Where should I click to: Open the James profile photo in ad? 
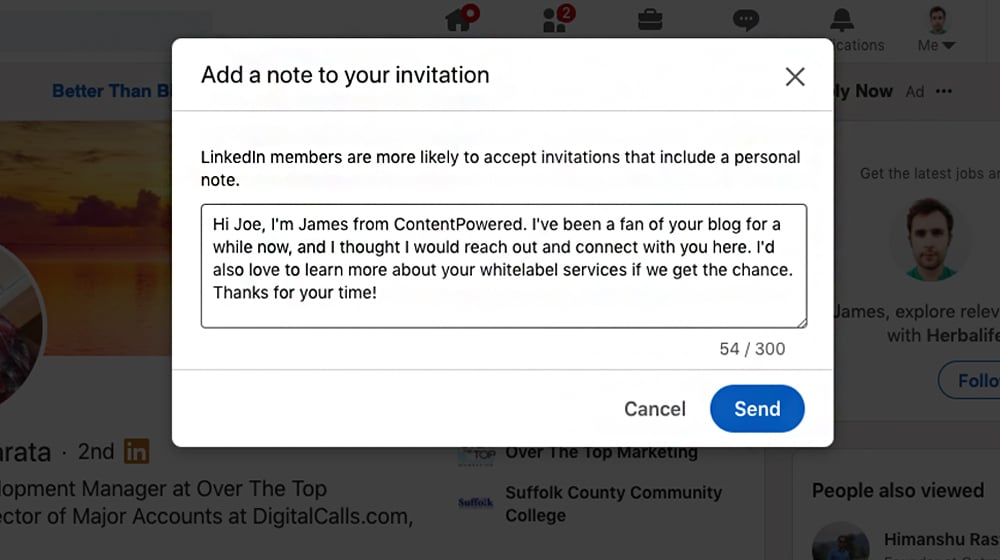coord(930,240)
